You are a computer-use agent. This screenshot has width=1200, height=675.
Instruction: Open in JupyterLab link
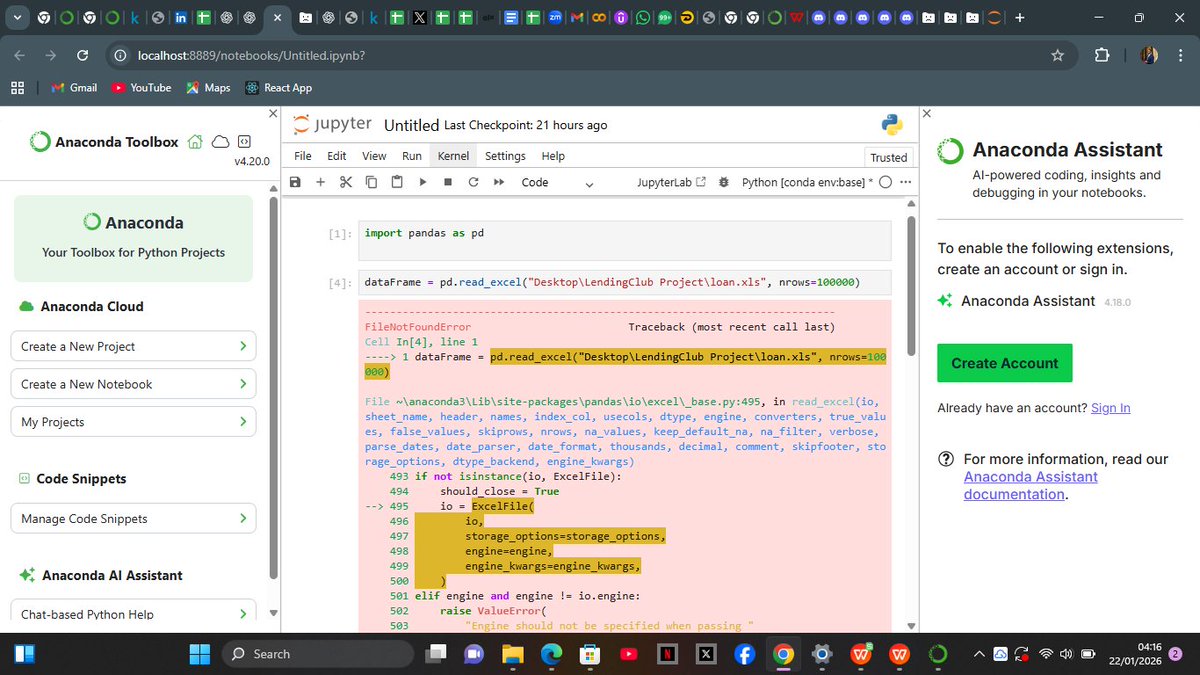[671, 182]
